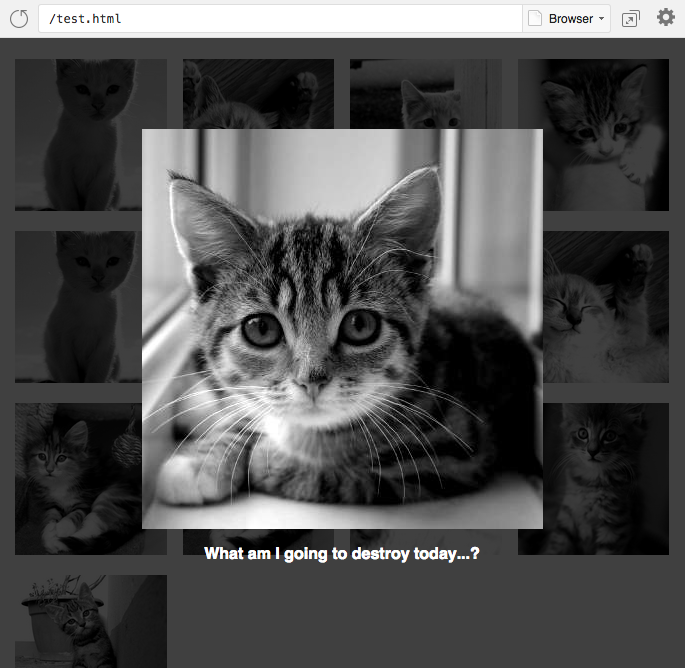Select first-row orange kitten by door thumbnail
The height and width of the screenshot is (668, 685).
pos(426,94)
